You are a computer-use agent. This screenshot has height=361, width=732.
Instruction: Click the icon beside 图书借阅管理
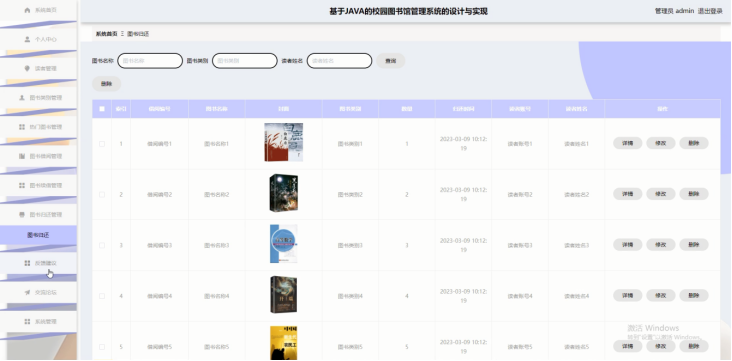pos(21,156)
